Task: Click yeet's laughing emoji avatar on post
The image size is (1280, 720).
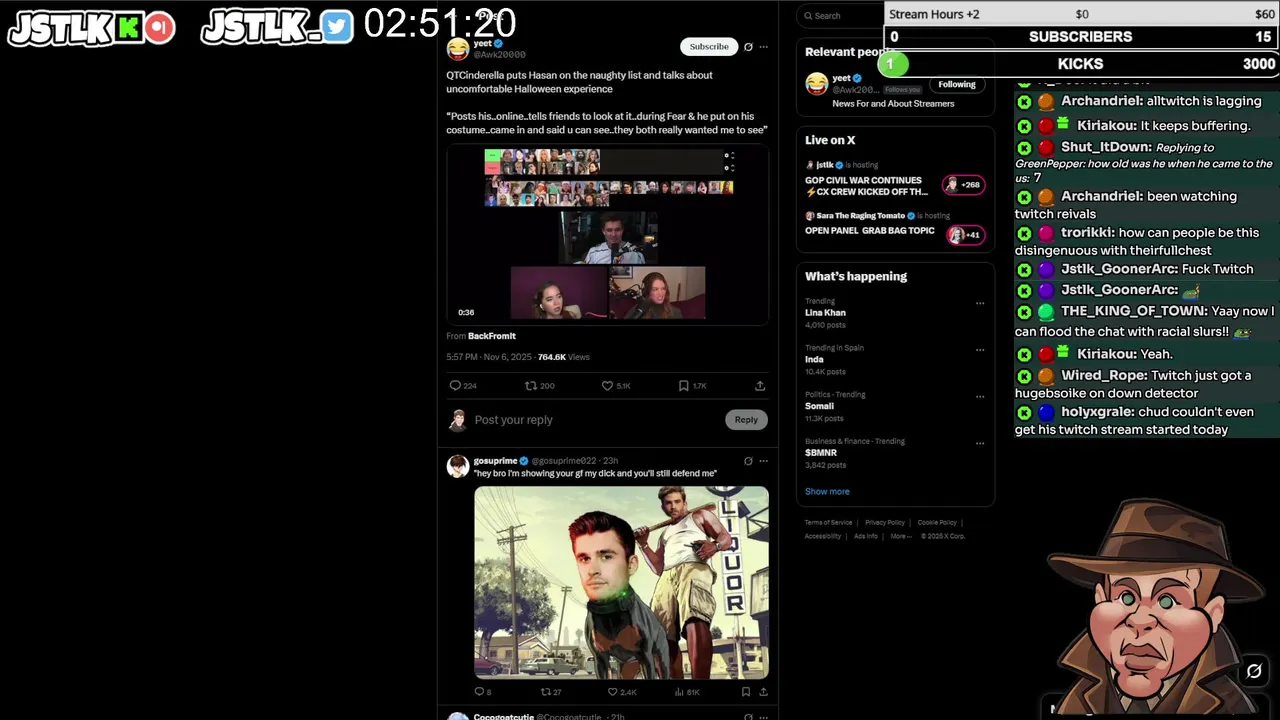Action: tap(458, 48)
